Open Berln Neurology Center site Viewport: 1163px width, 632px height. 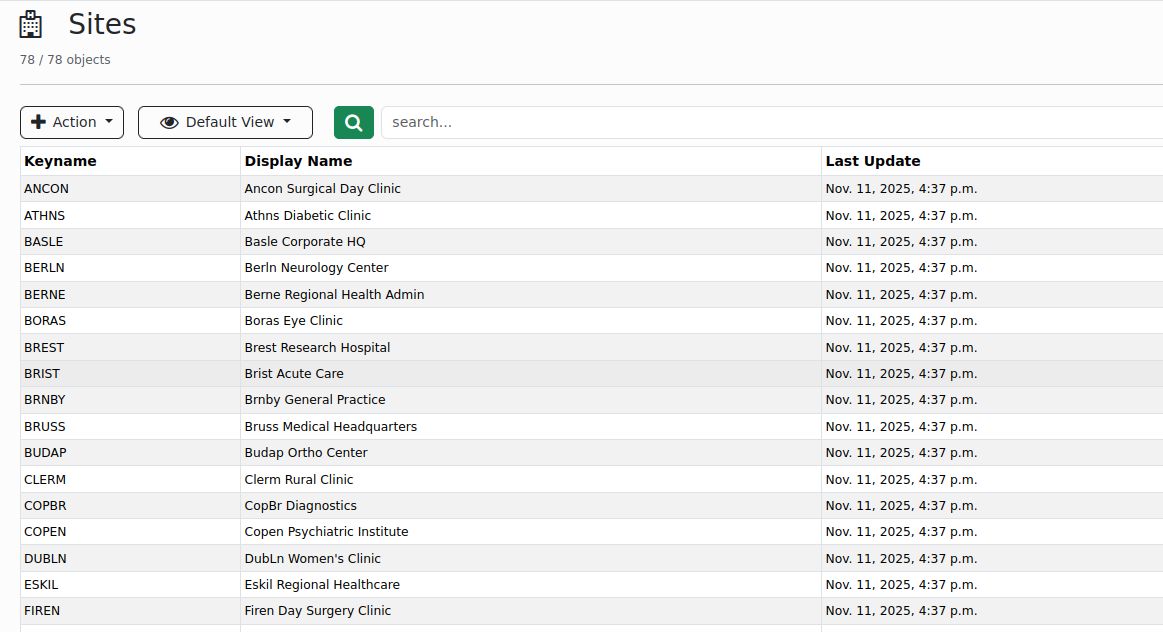pyautogui.click(x=316, y=268)
